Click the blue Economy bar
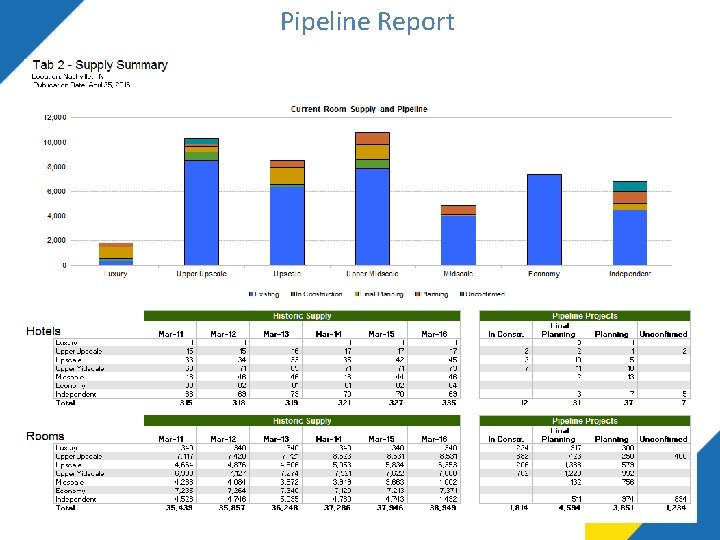 [x=544, y=220]
